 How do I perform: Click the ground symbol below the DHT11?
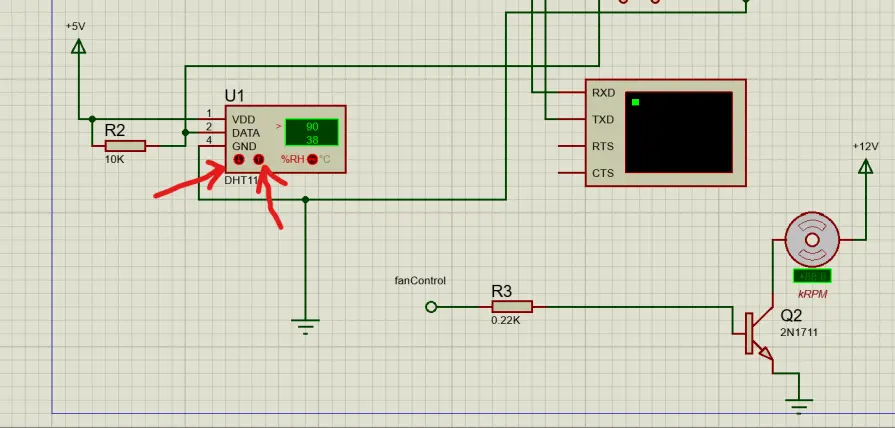[305, 326]
